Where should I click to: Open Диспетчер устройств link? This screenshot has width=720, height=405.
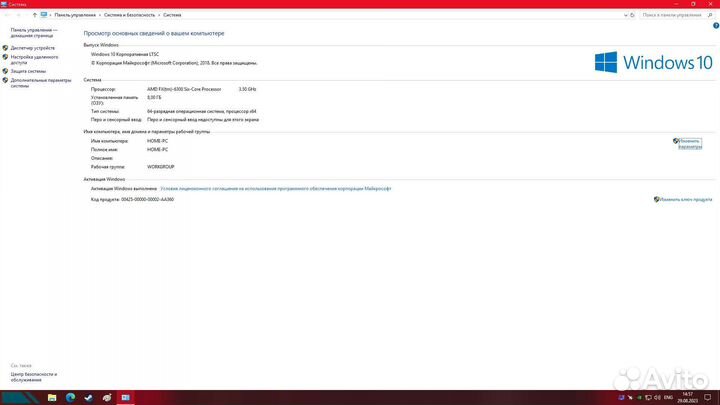(x=33, y=48)
